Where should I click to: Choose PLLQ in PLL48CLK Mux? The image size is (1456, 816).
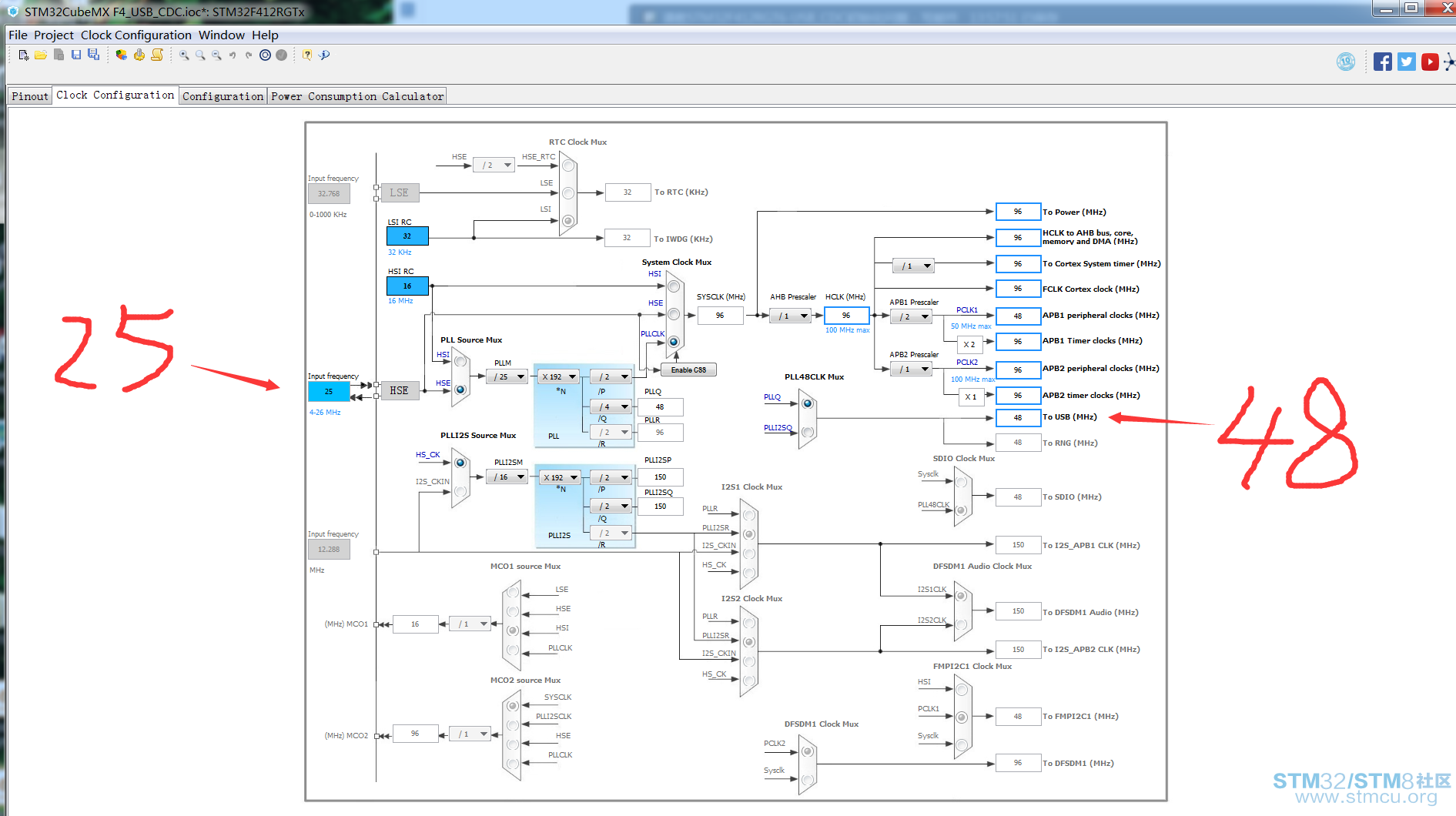point(808,403)
